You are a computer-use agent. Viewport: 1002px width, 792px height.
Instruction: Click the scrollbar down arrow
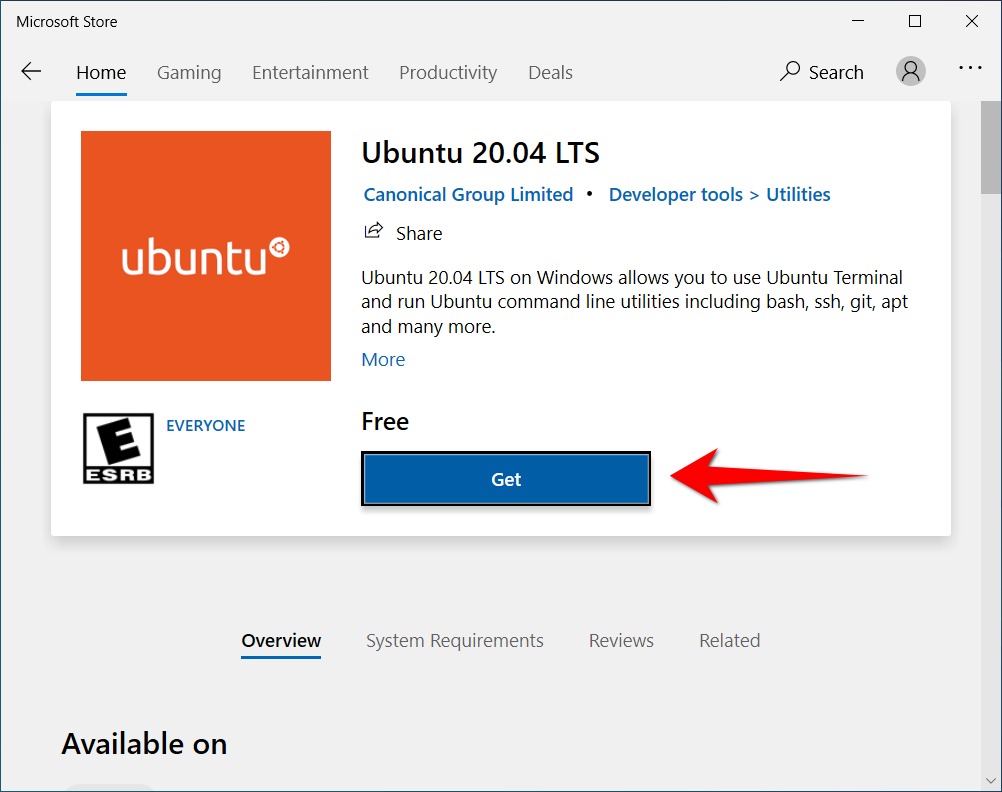click(991, 780)
